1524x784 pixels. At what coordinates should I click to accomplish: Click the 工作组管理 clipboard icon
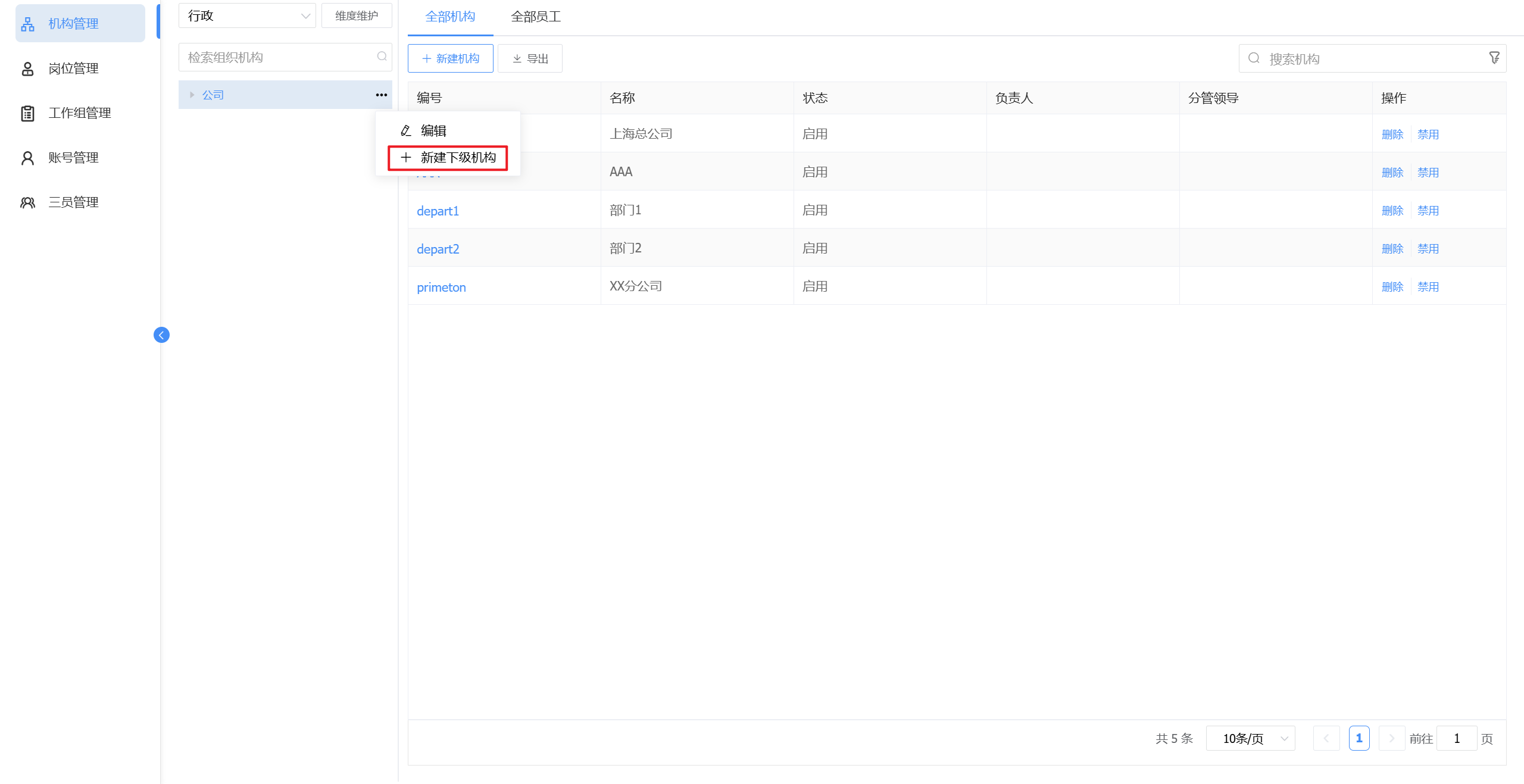[27, 113]
